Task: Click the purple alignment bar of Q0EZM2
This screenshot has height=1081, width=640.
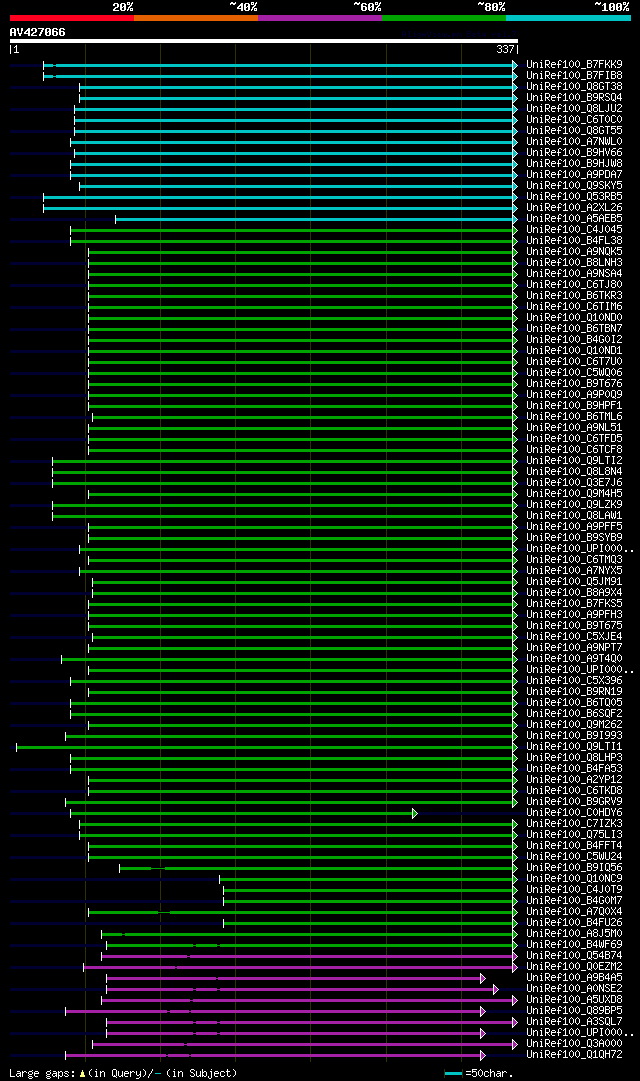Action: (x=298, y=967)
